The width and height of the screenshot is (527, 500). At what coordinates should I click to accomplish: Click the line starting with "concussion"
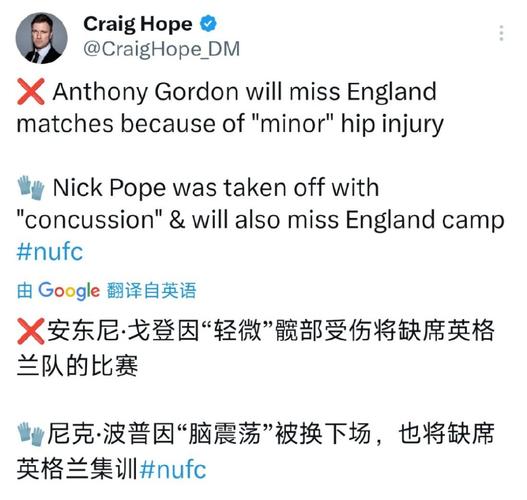(x=260, y=220)
